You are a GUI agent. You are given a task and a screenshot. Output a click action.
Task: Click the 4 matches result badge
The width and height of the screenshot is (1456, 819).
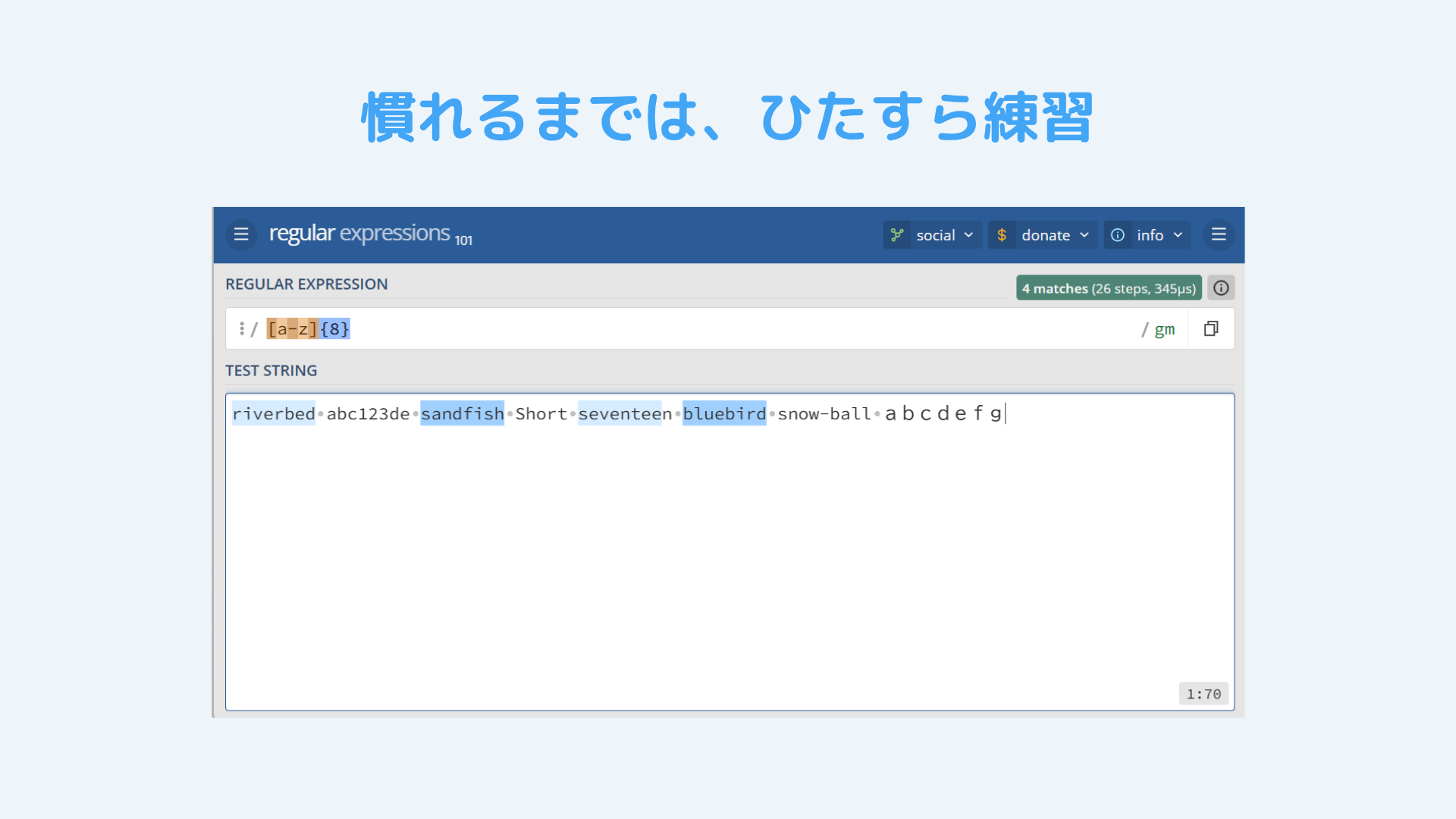tap(1108, 288)
